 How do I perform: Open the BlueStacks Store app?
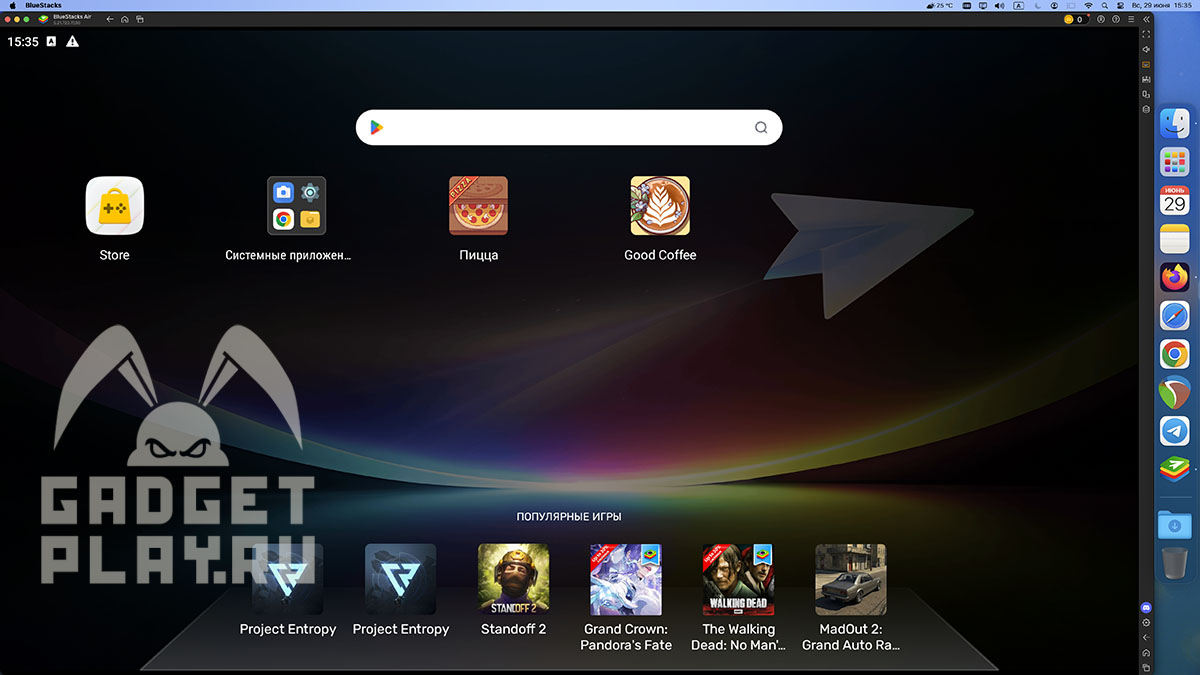114,206
